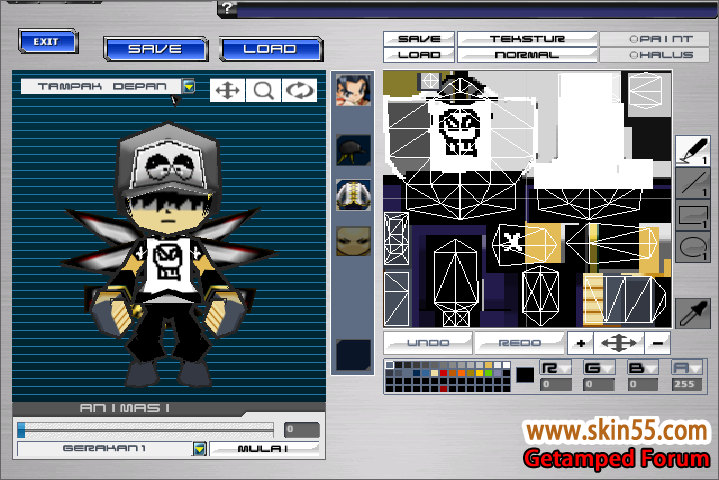Screen dimensions: 719x480
Task: Open the A alpha channel dropdown
Action: [686, 368]
